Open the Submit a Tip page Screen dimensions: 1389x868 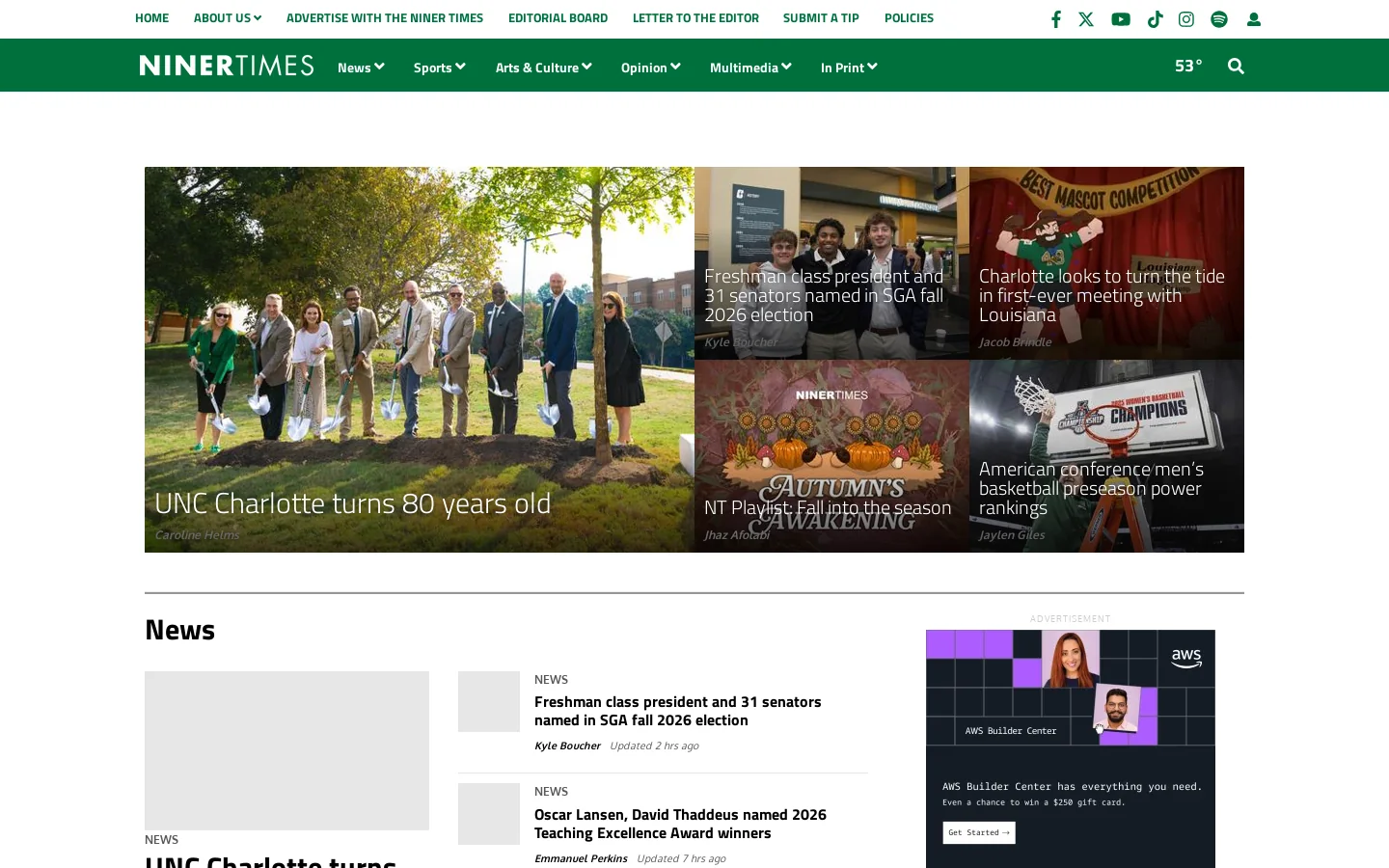[821, 18]
